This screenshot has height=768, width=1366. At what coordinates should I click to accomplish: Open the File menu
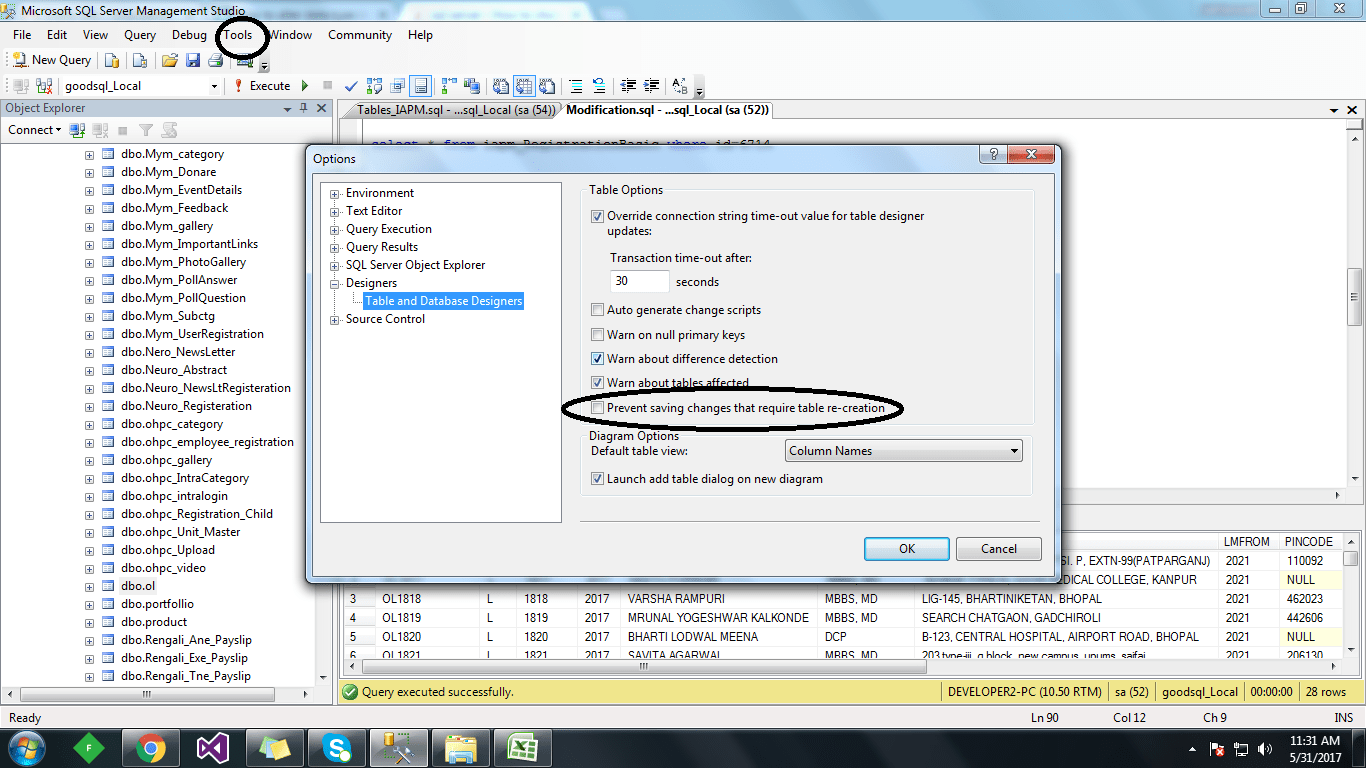[22, 35]
